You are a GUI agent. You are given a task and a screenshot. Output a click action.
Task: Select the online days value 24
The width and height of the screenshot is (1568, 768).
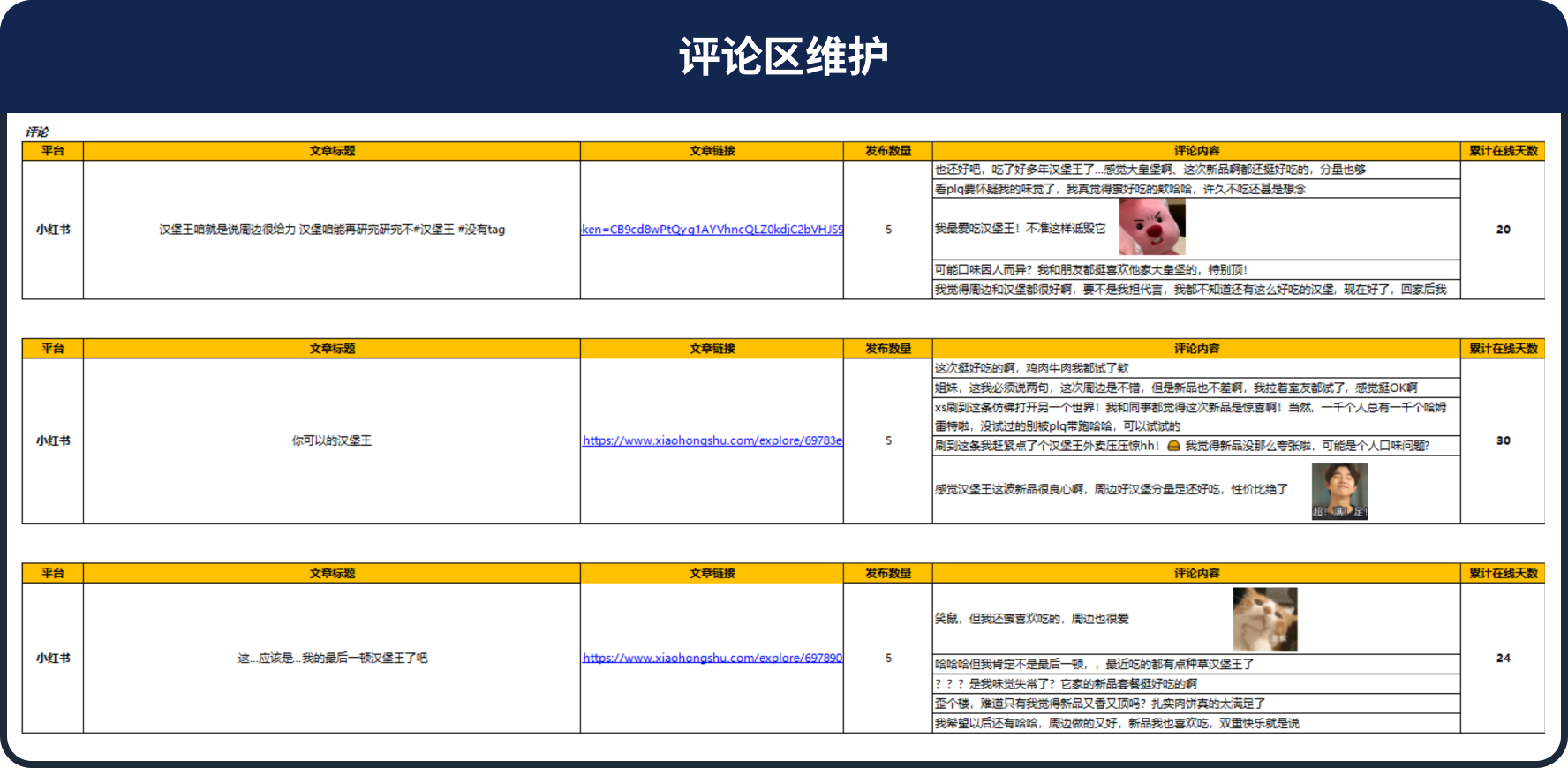1503,658
